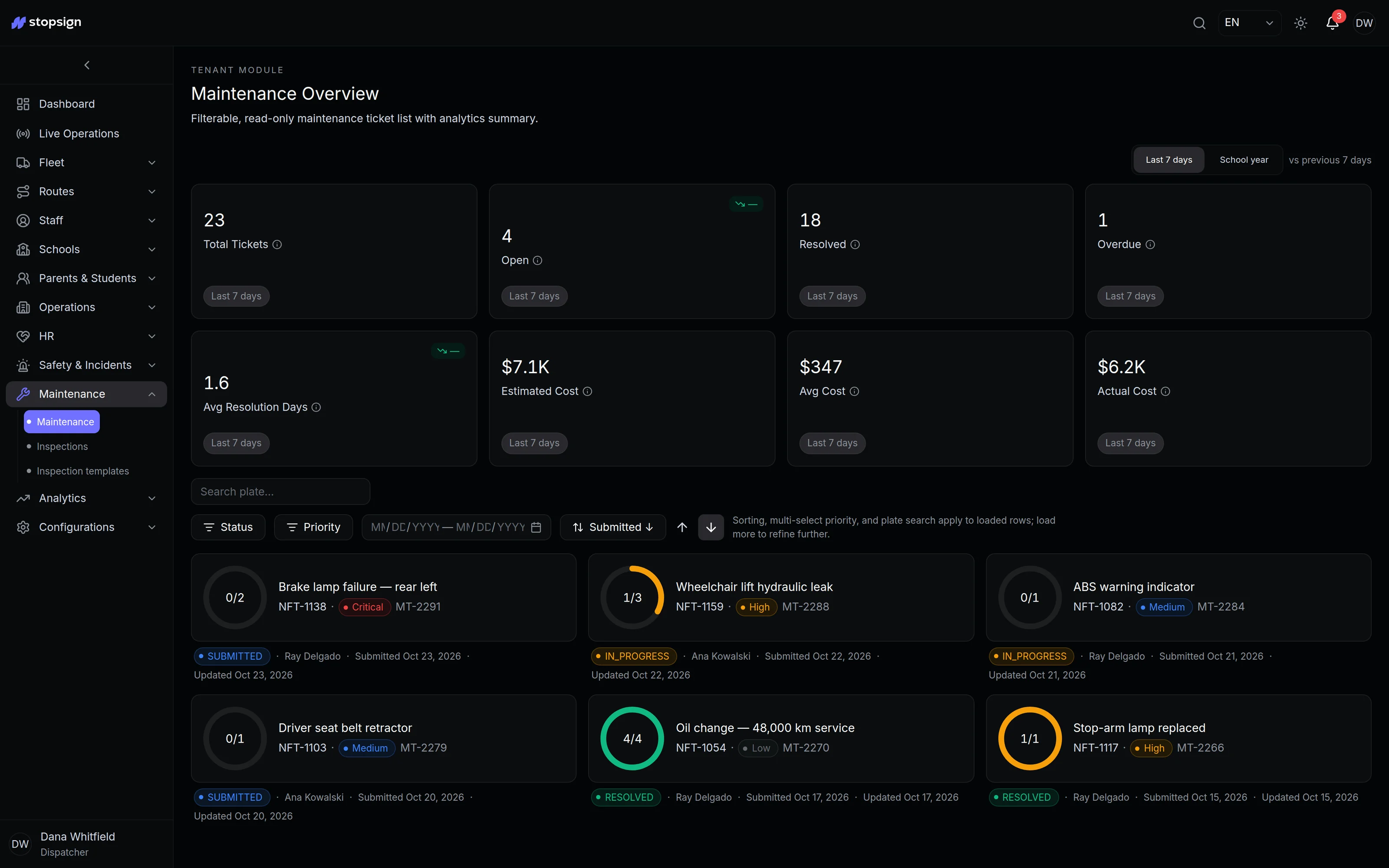This screenshot has width=1389, height=868.
Task: Open the Priority filter button
Action: click(313, 528)
